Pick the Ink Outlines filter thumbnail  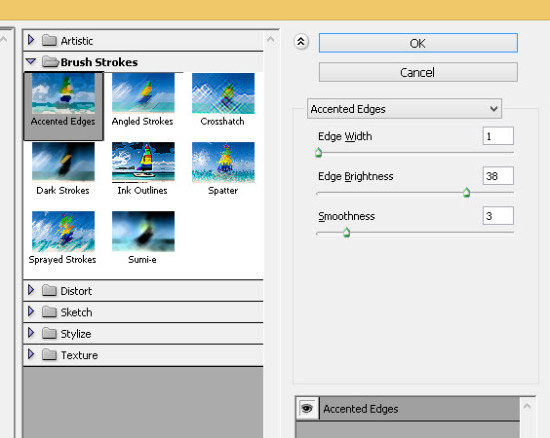coord(143,162)
